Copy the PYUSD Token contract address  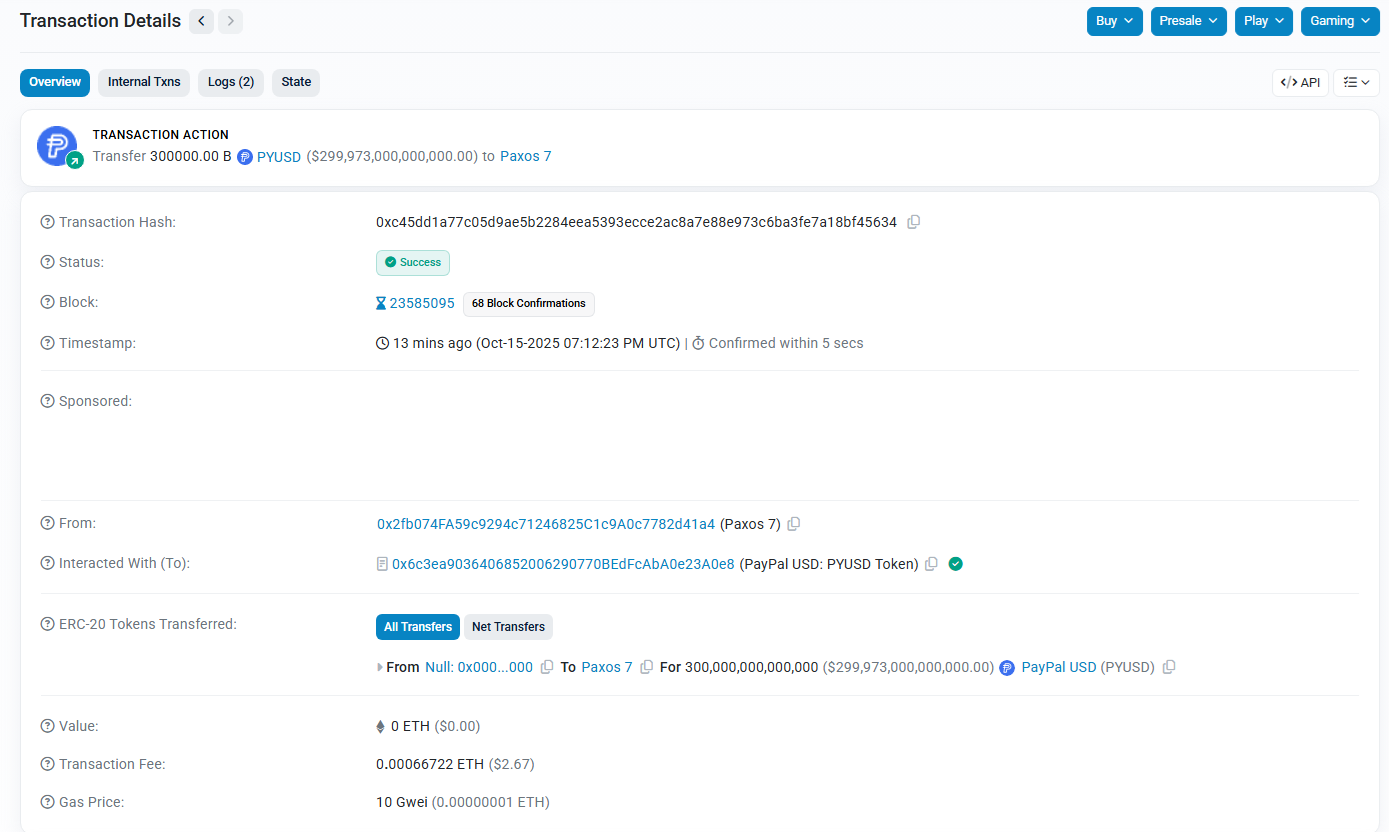click(931, 564)
